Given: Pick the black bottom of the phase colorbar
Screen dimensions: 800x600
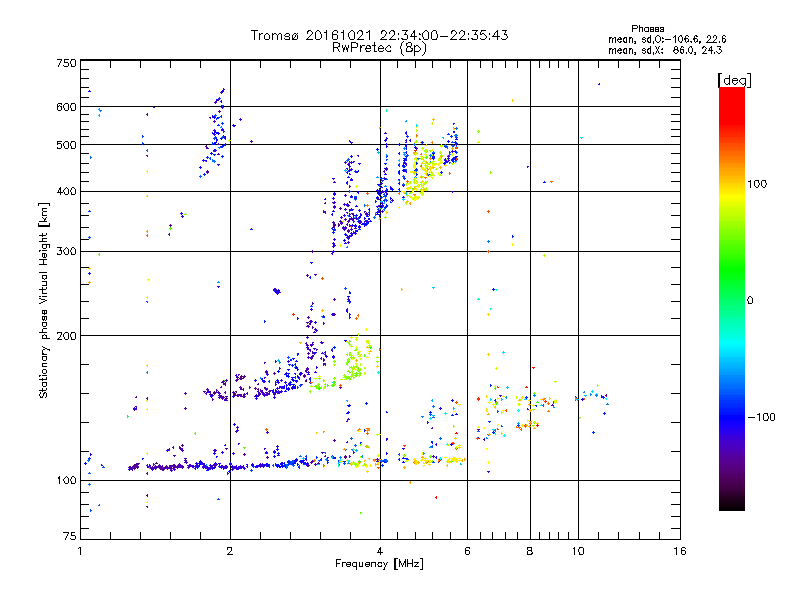Looking at the screenshot, I should [x=732, y=505].
